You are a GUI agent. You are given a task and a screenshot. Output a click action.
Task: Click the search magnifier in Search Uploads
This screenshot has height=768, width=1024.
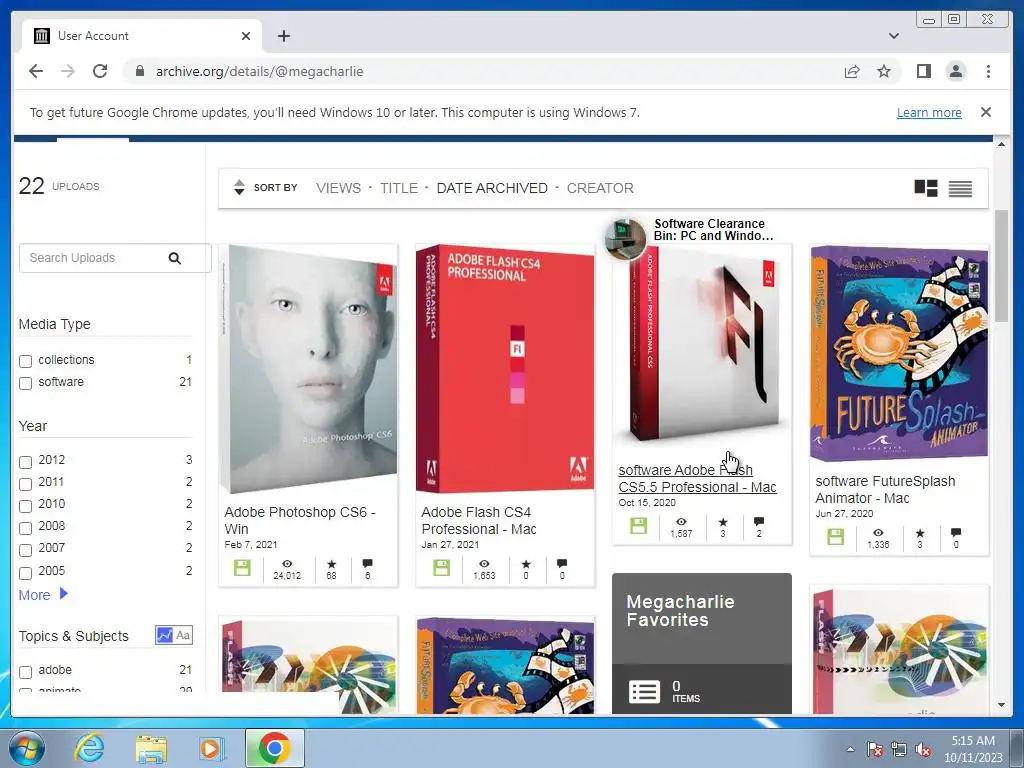click(x=174, y=258)
